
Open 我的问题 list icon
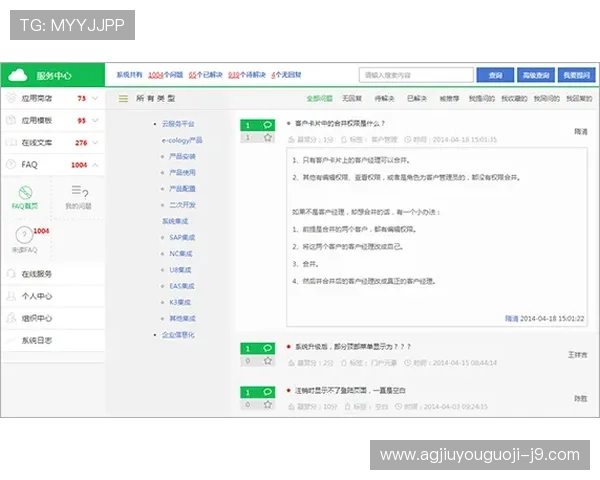tap(80, 191)
